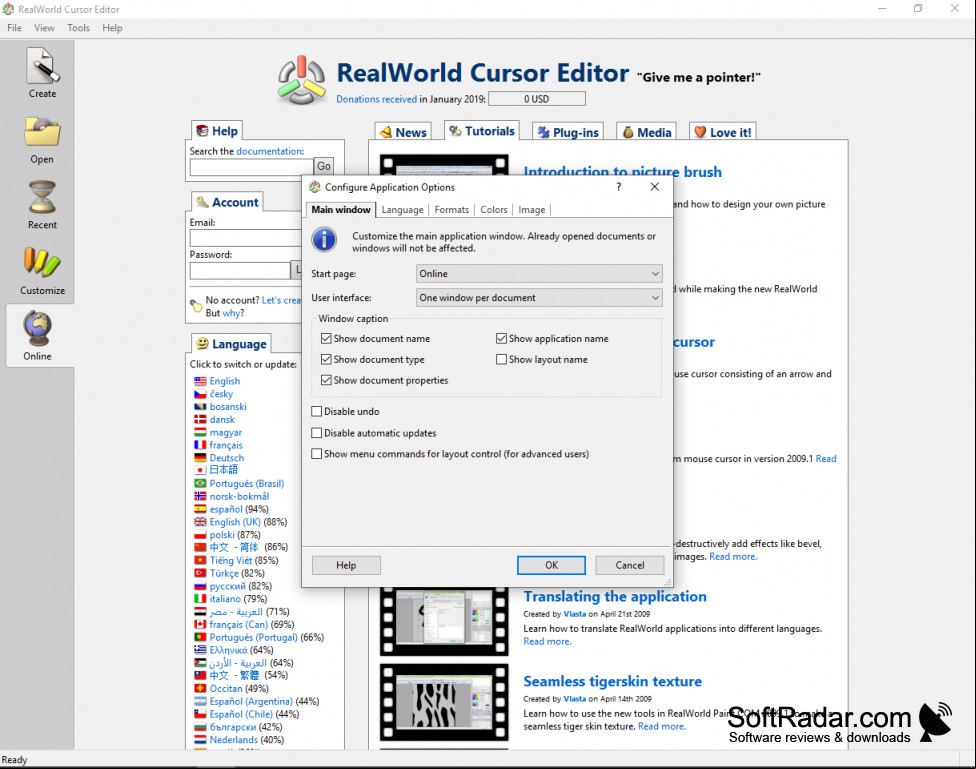
Task: Click the French flag icon beside français
Action: [x=200, y=445]
